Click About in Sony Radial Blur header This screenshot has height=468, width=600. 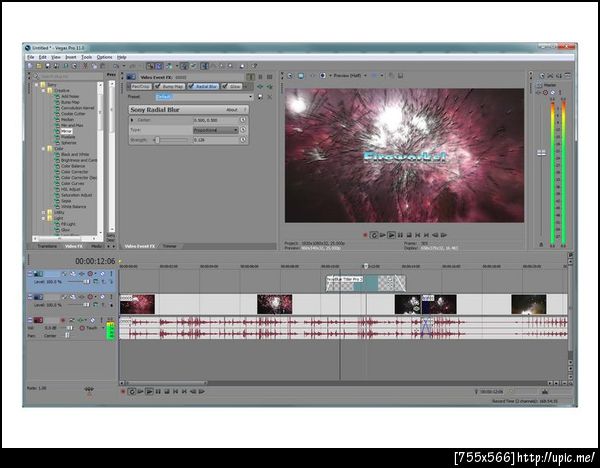pos(232,110)
